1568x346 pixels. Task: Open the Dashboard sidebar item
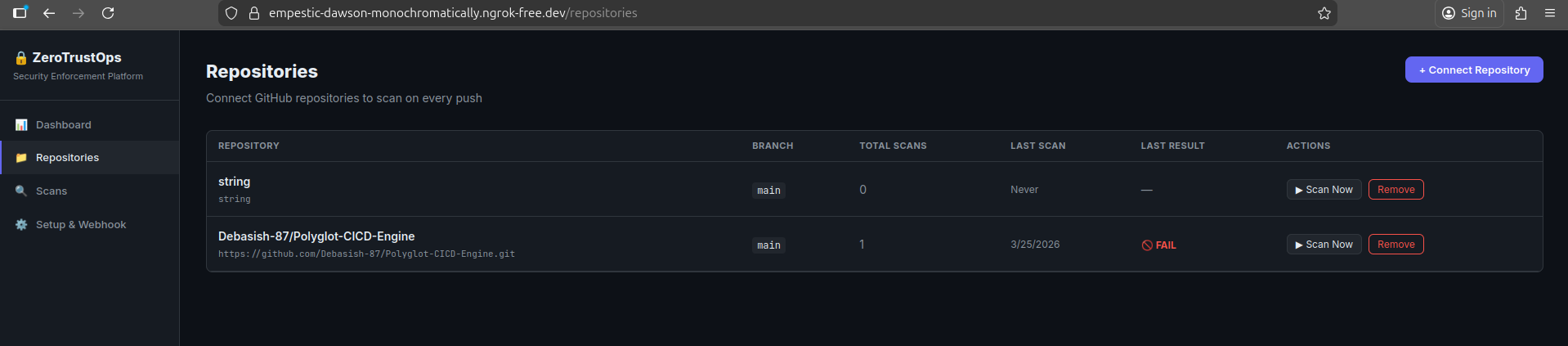(x=64, y=125)
